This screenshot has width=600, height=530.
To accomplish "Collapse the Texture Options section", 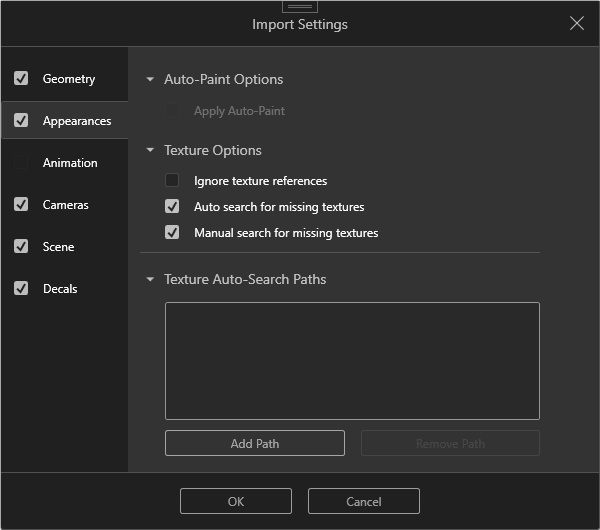I will tap(151, 150).
